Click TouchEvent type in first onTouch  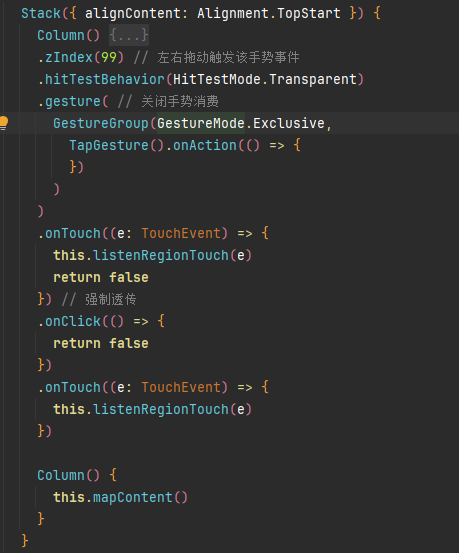click(x=181, y=233)
